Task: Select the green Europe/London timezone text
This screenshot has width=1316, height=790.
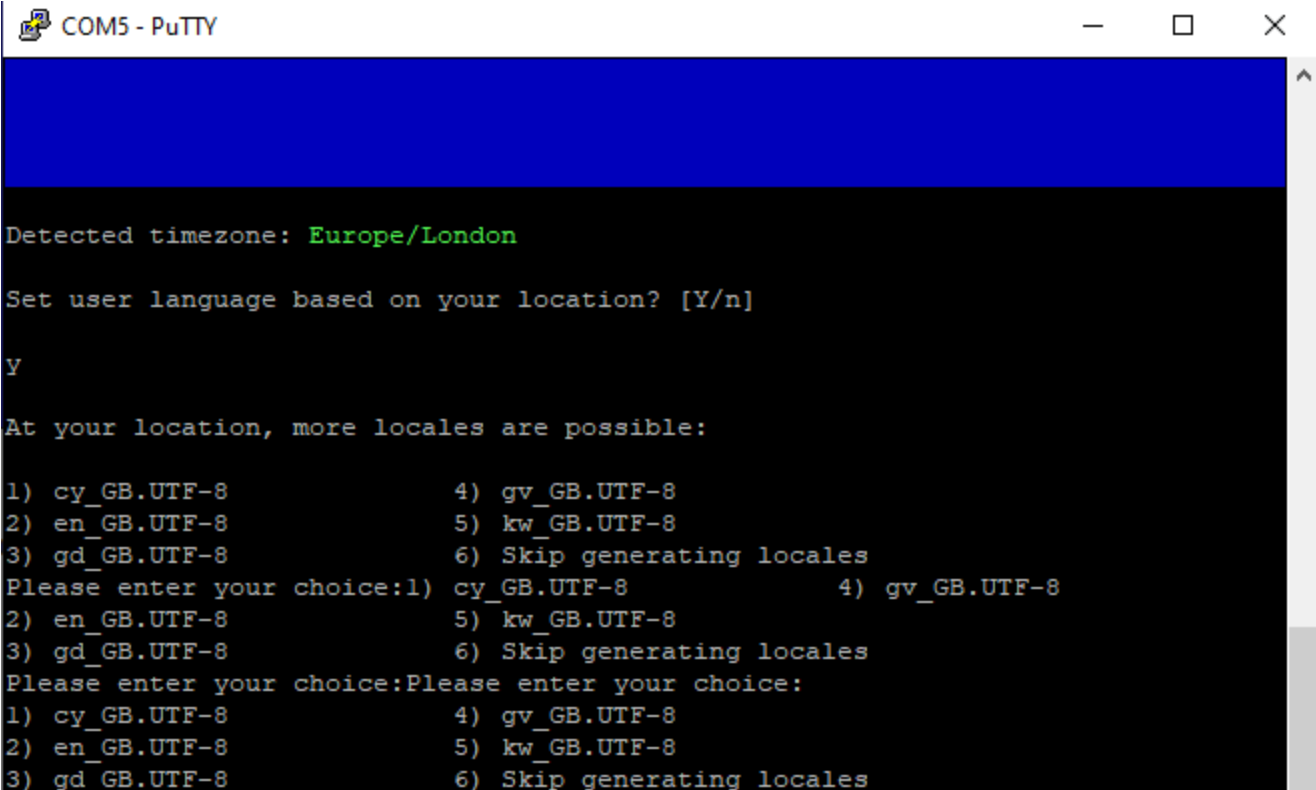Action: click(x=412, y=236)
